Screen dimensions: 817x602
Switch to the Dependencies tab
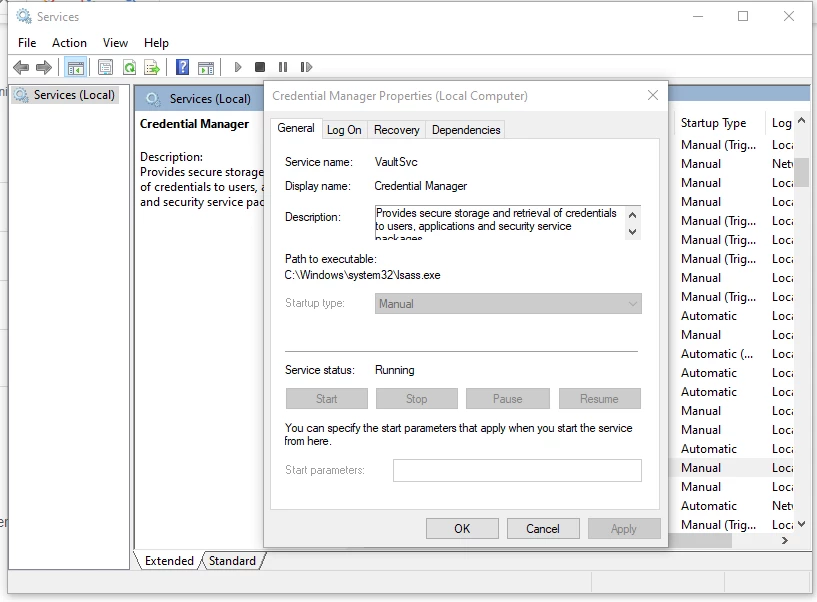pyautogui.click(x=466, y=130)
